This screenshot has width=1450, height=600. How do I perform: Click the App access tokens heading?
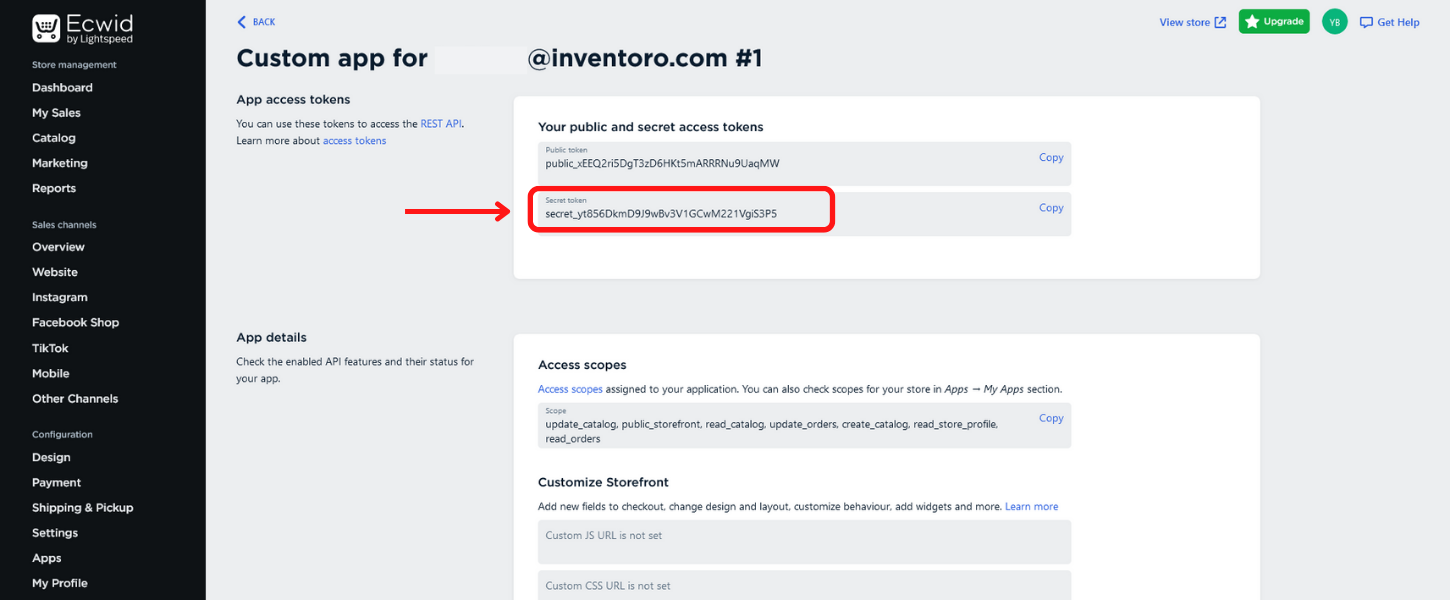pos(293,99)
